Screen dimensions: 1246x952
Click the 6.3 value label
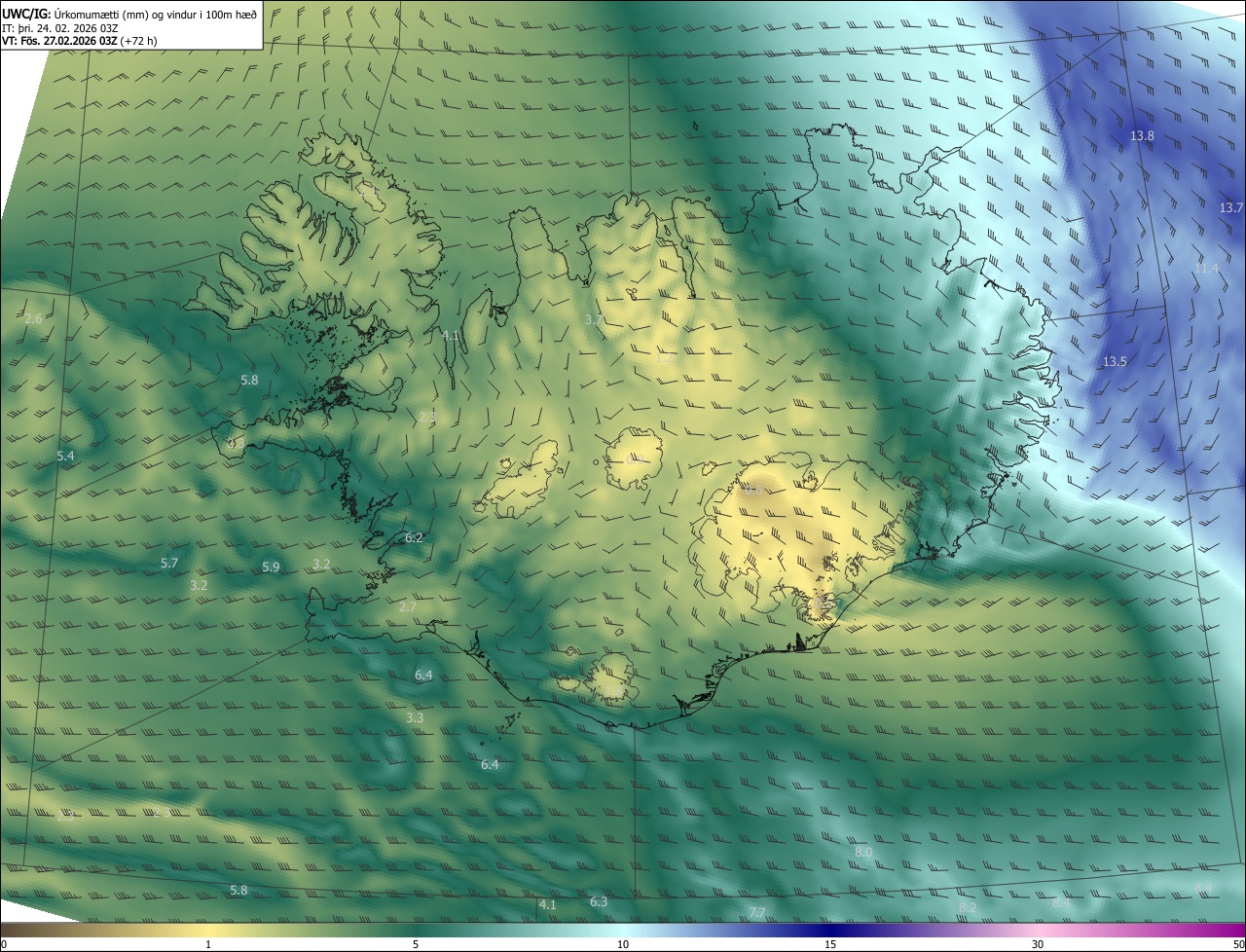(x=599, y=902)
